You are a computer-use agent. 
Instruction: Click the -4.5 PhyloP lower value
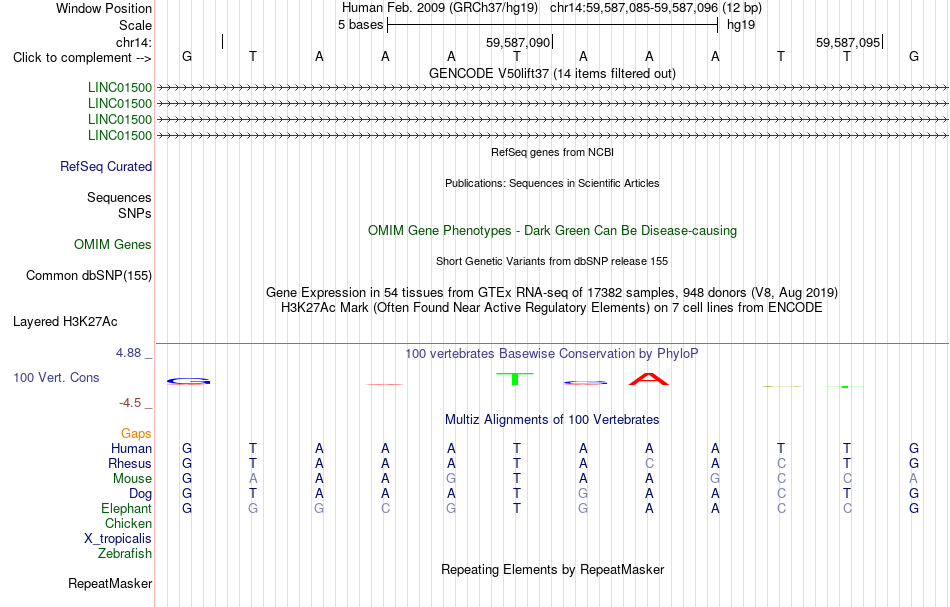pos(130,403)
